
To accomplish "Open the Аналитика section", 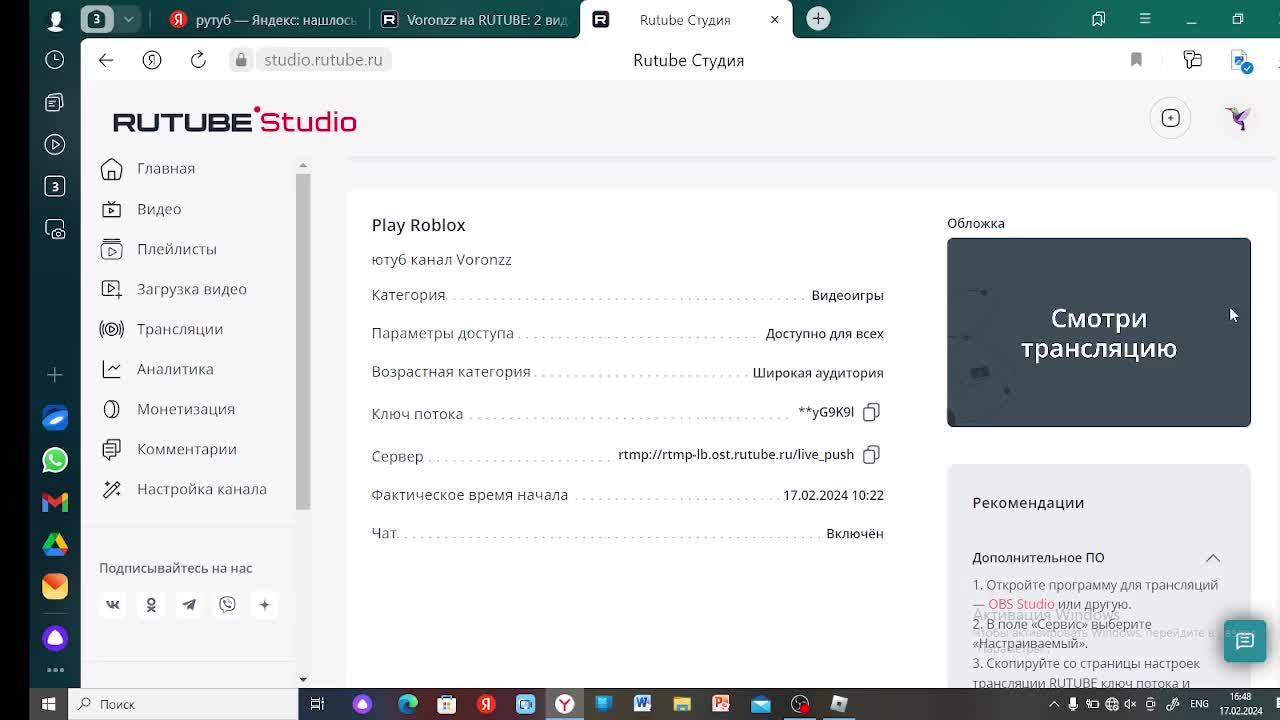I will (x=157, y=369).
